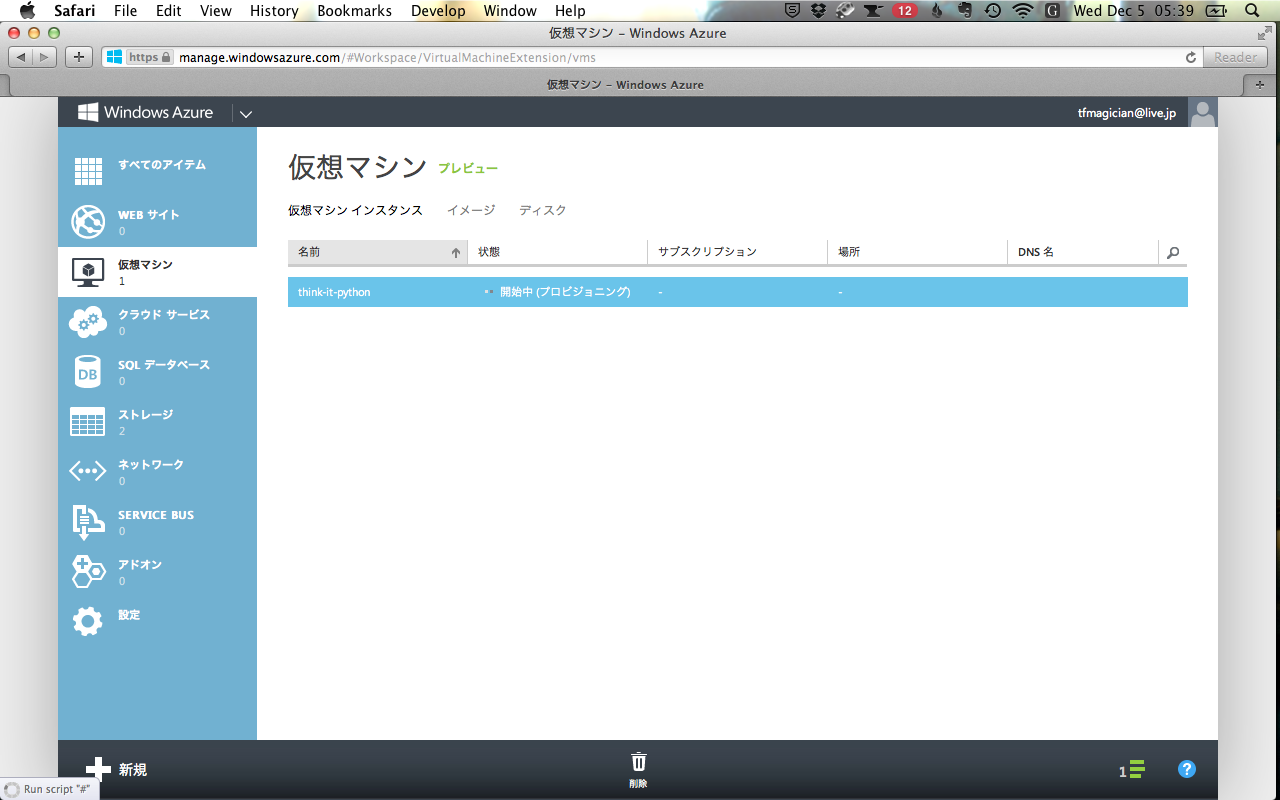Image resolution: width=1280 pixels, height=800 pixels.
Task: Click the プレビュー label beside the title
Action: point(468,169)
